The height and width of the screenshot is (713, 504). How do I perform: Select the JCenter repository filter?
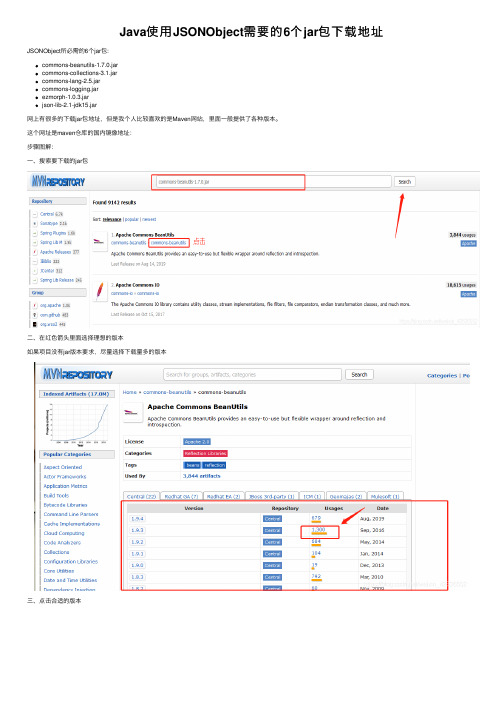(48, 271)
